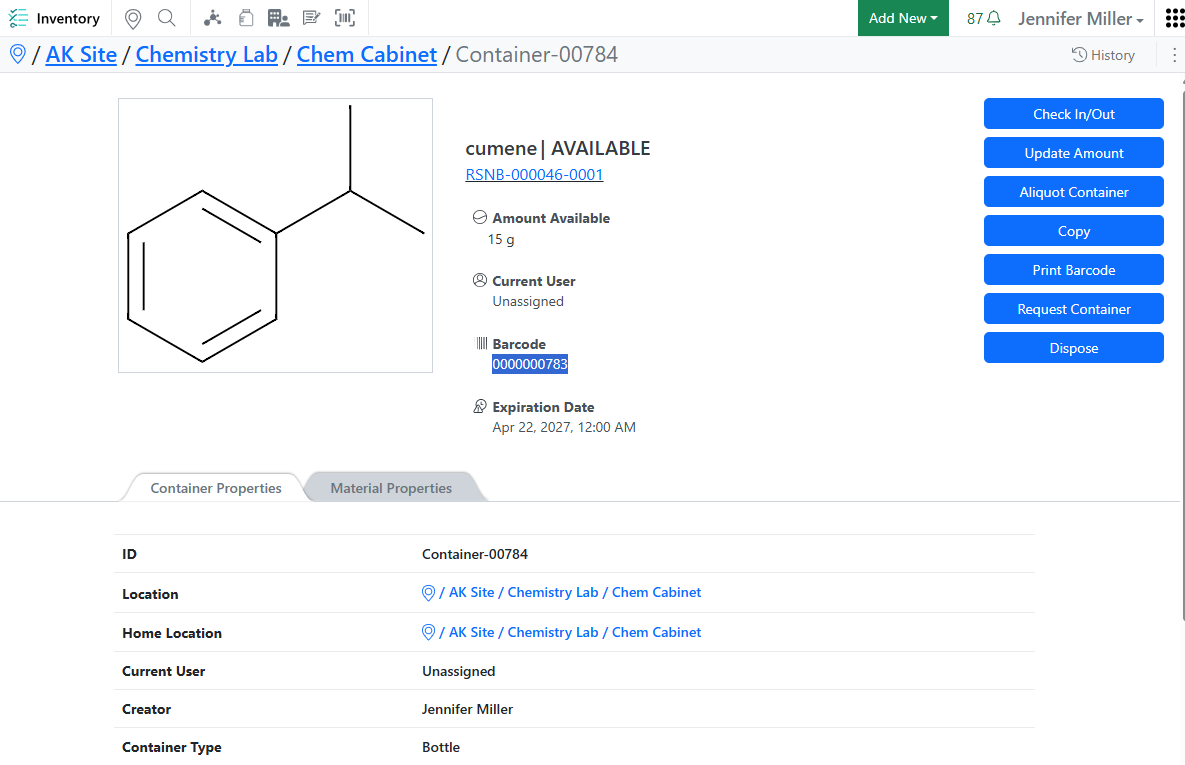Click the barcode scanner icon
This screenshot has height=765, width=1185.
tap(345, 18)
